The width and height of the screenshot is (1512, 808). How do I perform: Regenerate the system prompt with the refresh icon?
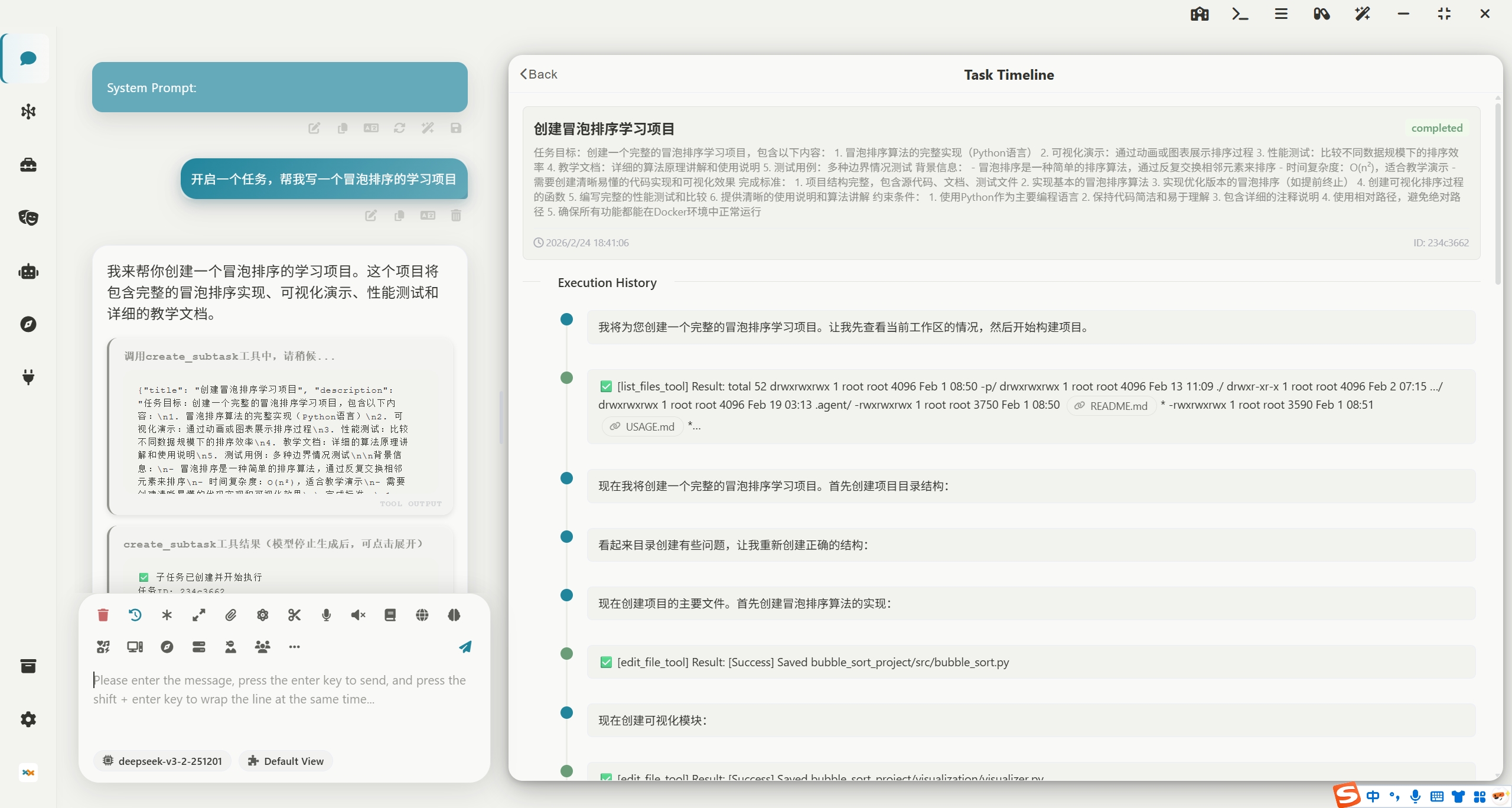400,128
